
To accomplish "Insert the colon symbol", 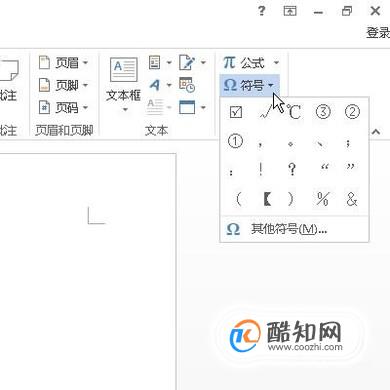I will (x=231, y=172).
